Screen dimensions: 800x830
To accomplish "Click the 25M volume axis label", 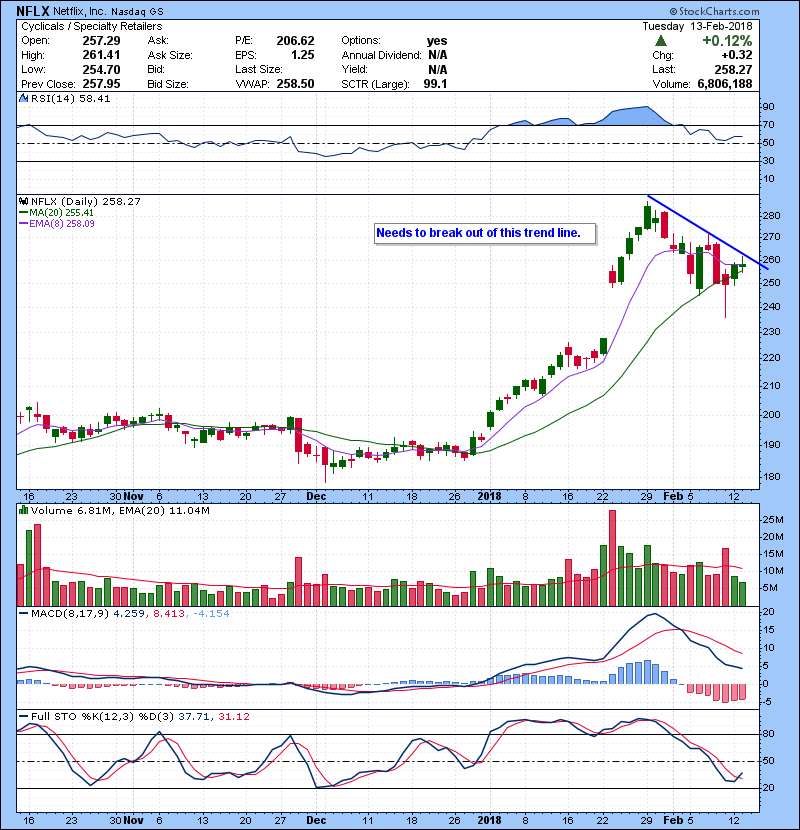I will (772, 520).
